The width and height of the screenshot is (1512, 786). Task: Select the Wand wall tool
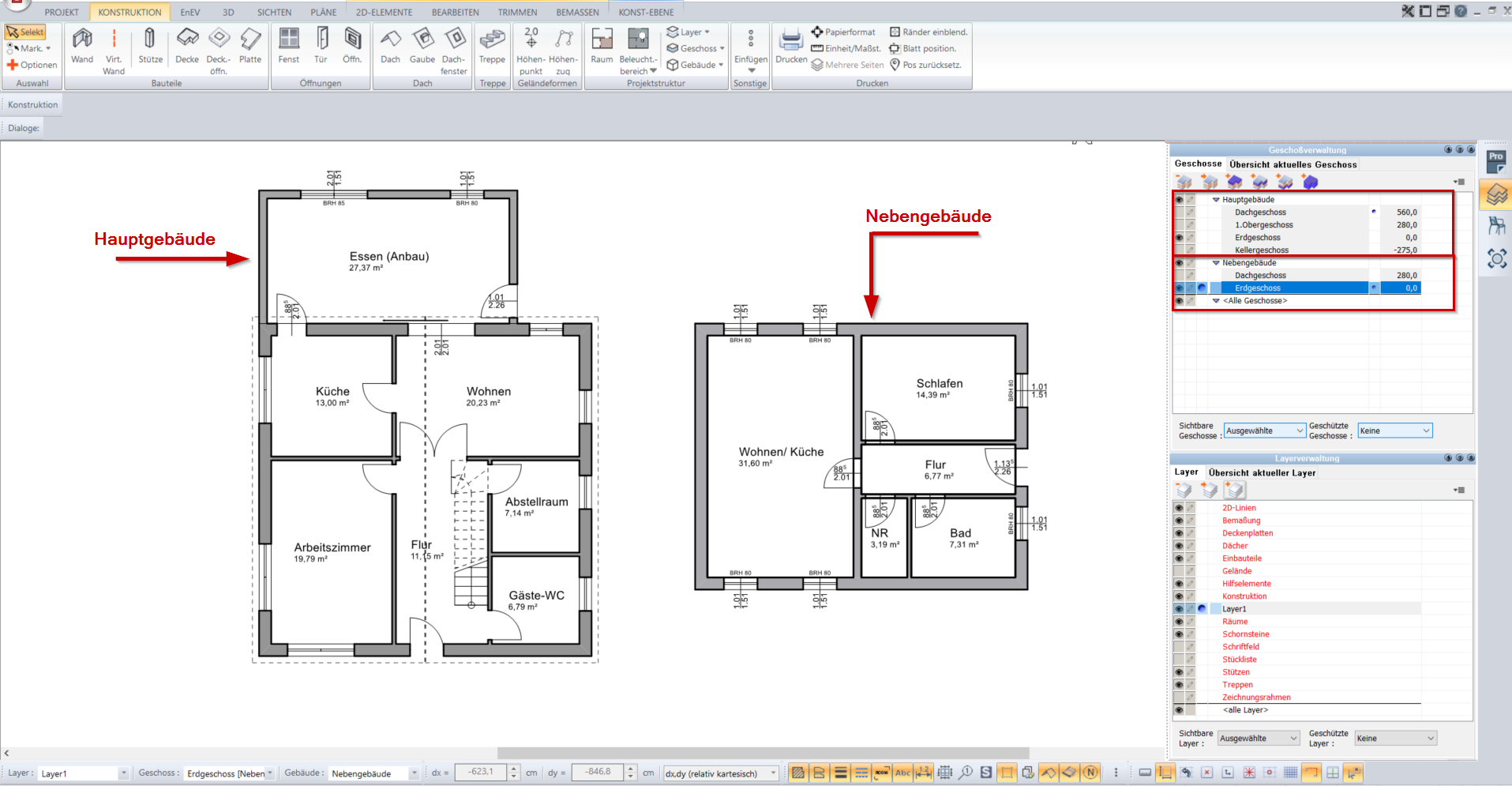82,47
